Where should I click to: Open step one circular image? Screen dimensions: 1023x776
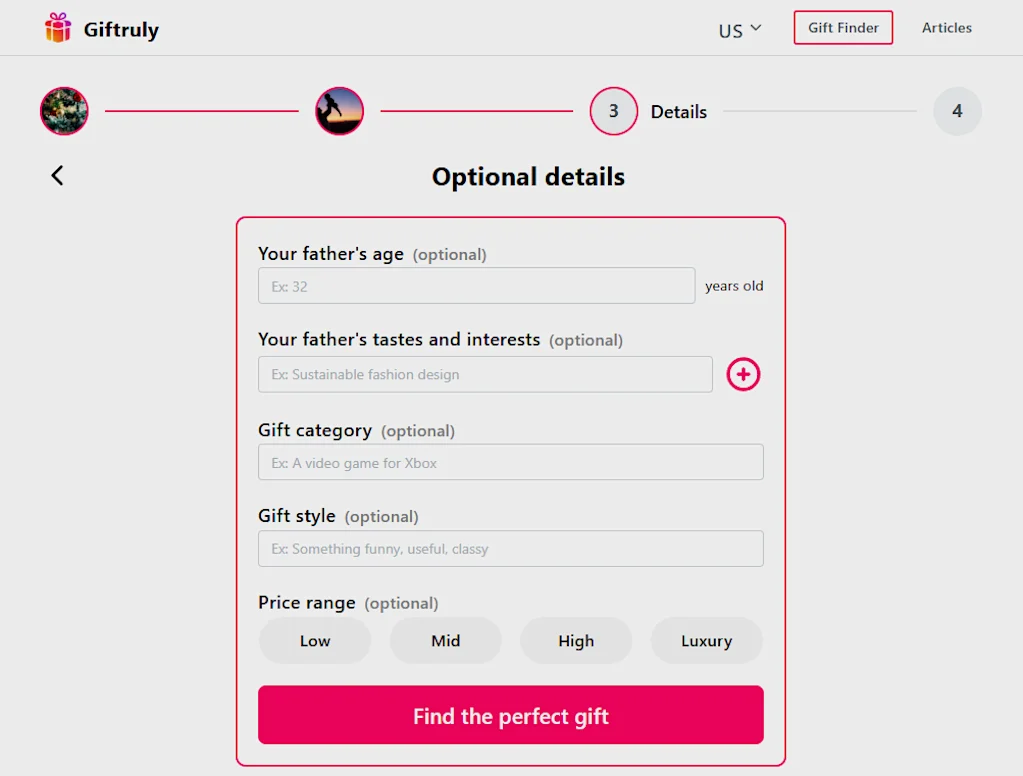coord(64,111)
